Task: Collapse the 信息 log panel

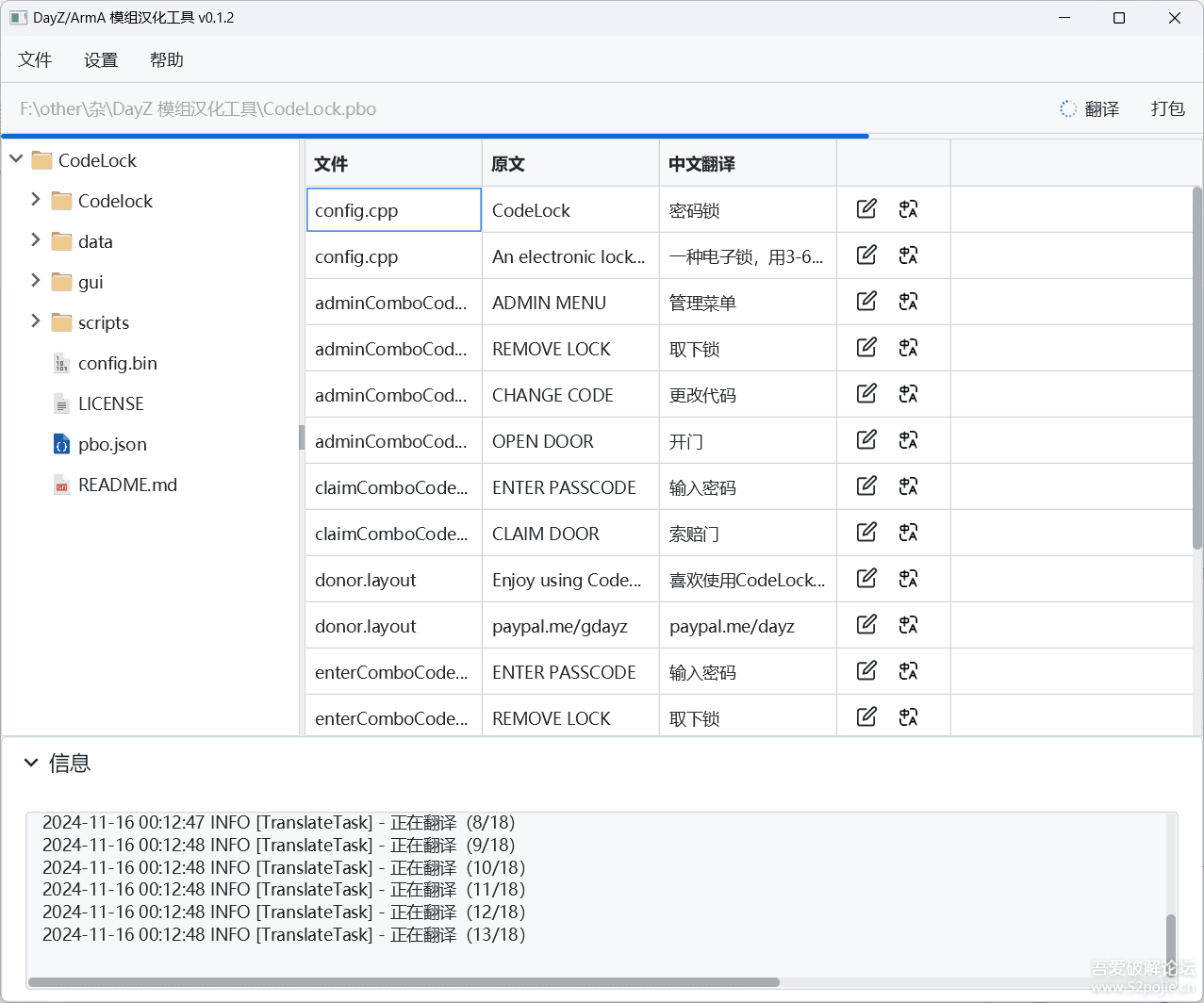Action: [31, 763]
